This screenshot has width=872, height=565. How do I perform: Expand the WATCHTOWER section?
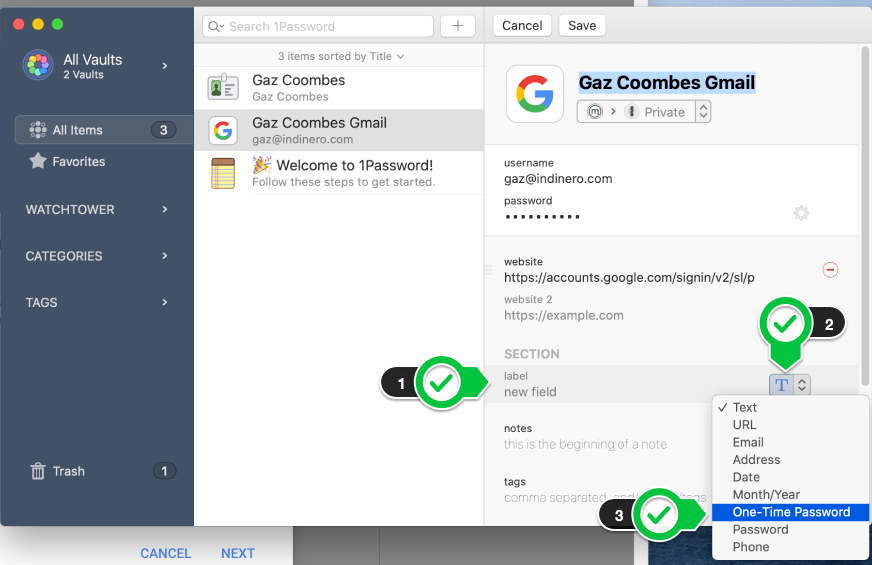[x=165, y=209]
